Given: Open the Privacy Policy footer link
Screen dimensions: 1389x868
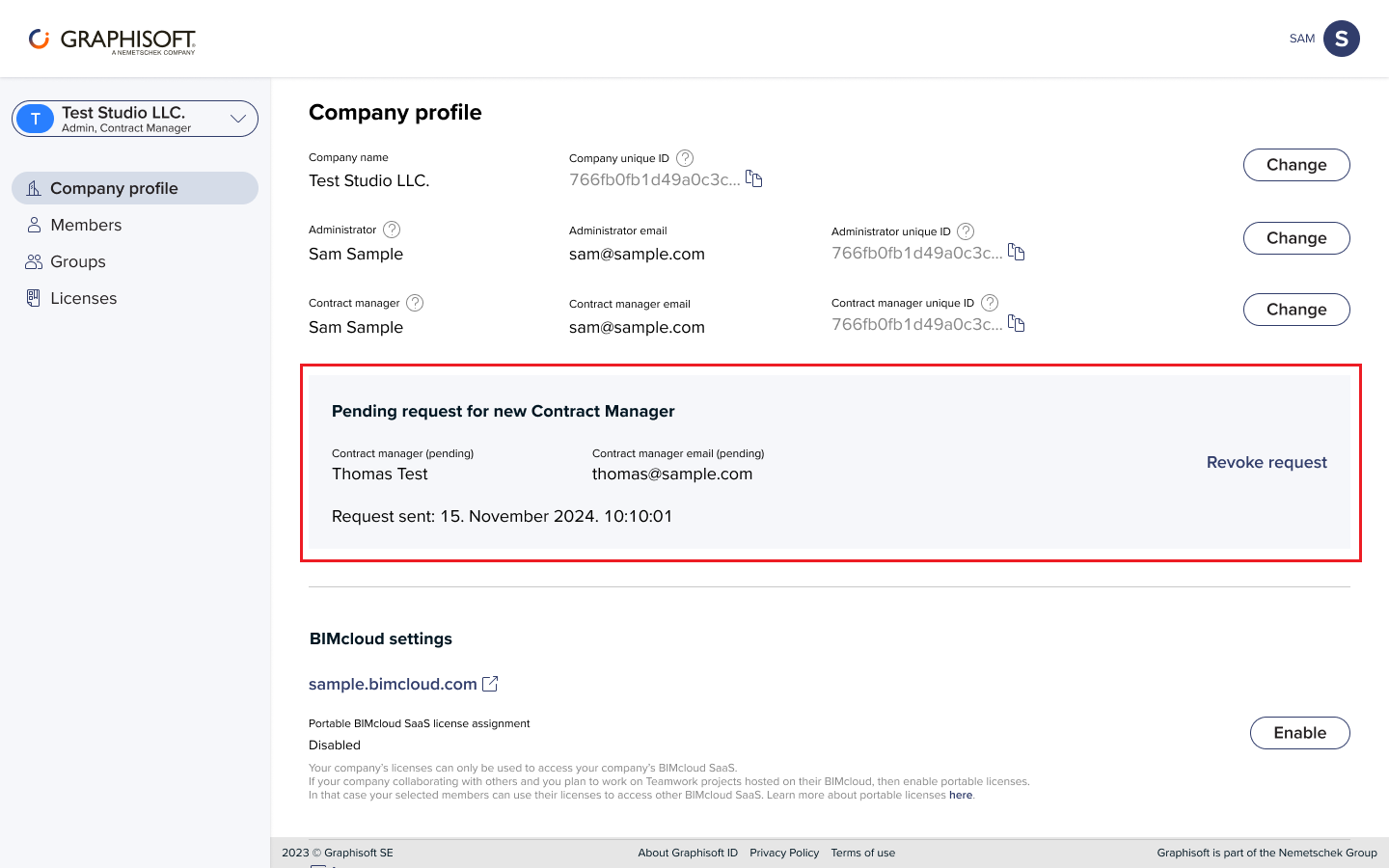Looking at the screenshot, I should coord(784,853).
